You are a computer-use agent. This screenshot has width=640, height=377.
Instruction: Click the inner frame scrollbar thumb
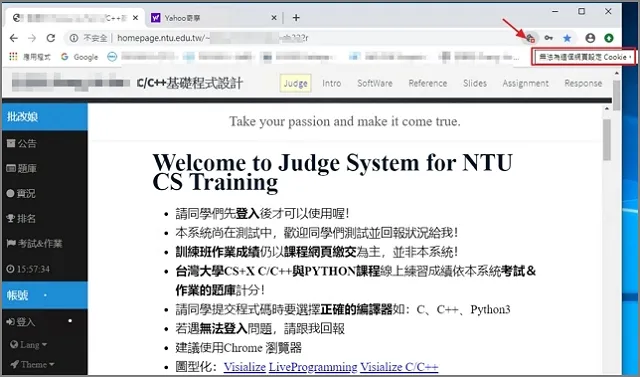(607, 140)
